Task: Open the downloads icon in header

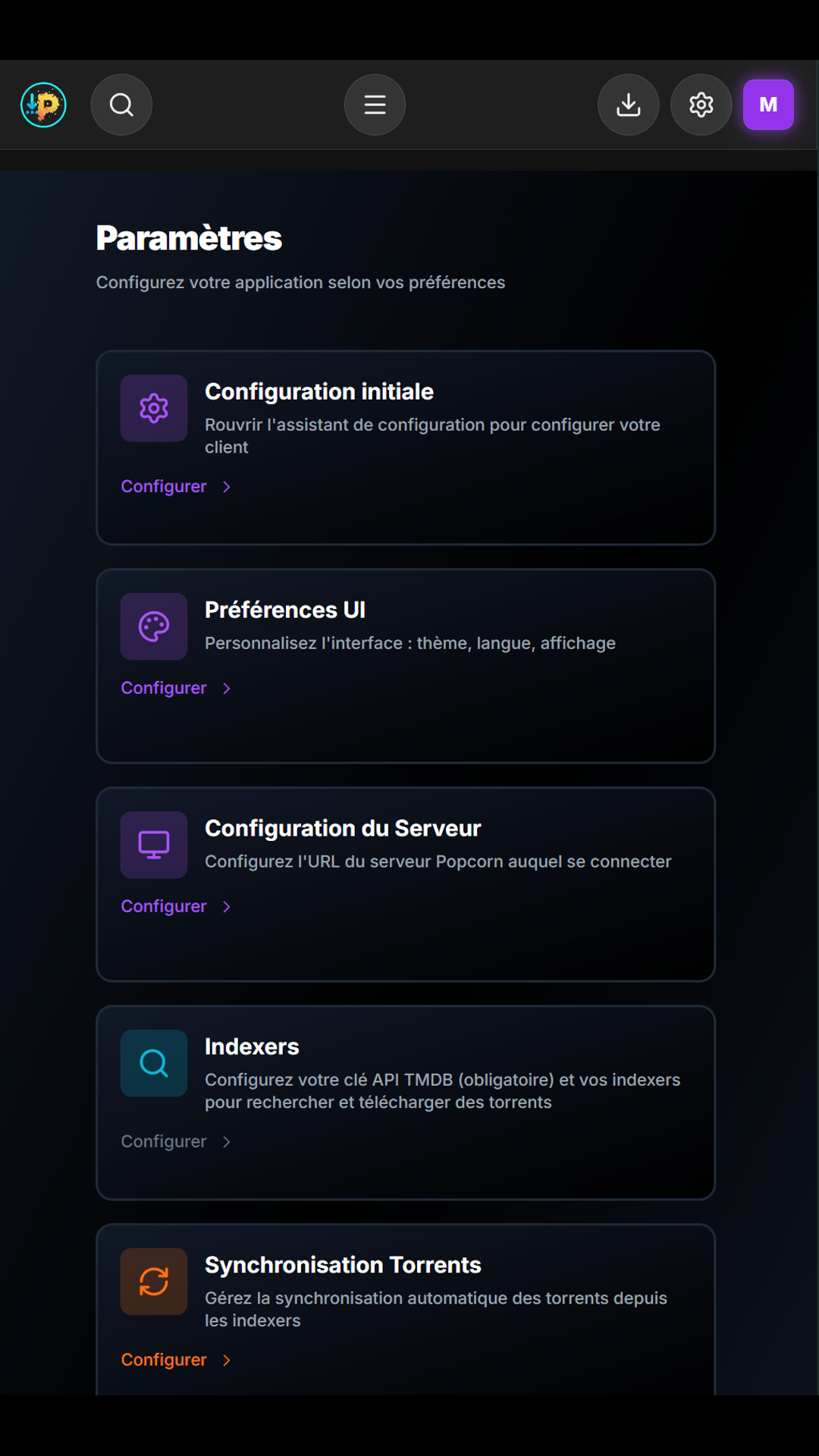Action: [628, 105]
